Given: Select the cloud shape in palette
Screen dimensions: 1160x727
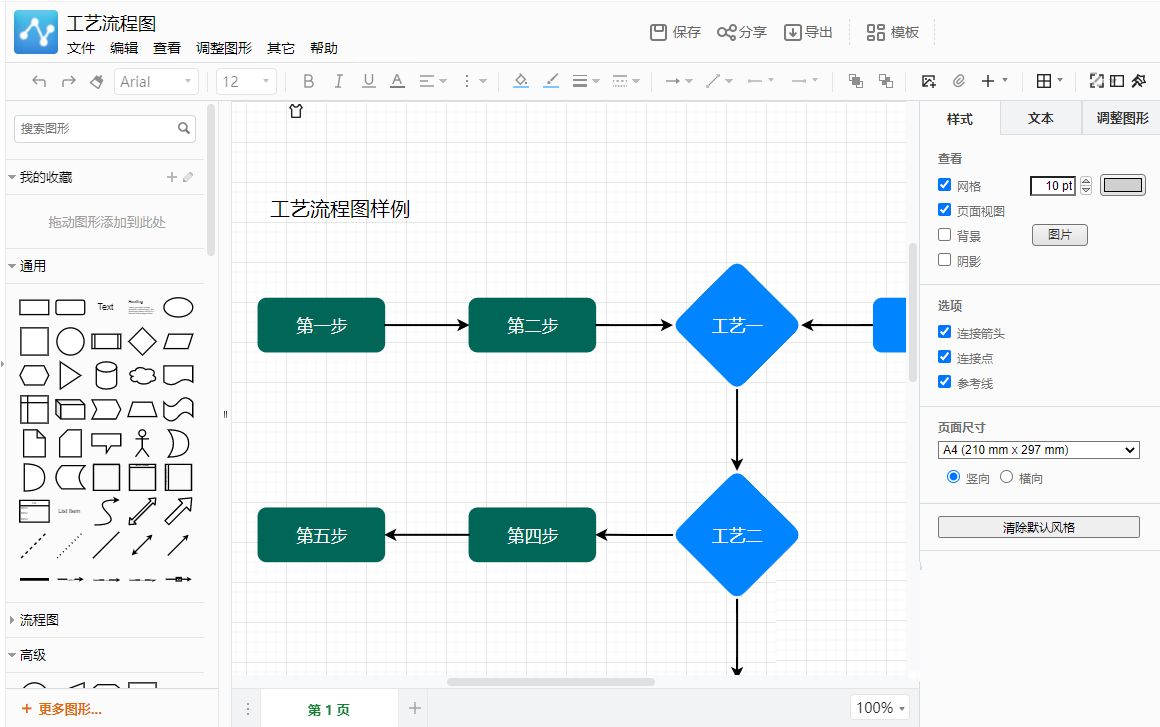Looking at the screenshot, I should (x=142, y=376).
